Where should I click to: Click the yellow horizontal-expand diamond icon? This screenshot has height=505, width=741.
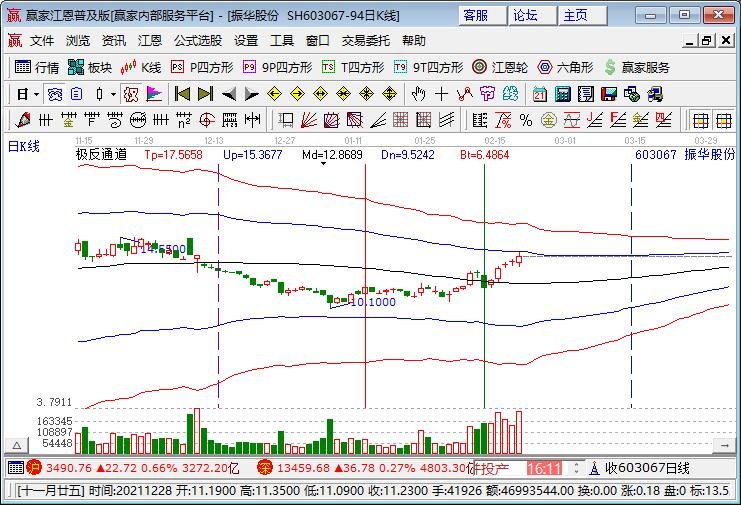pos(320,94)
